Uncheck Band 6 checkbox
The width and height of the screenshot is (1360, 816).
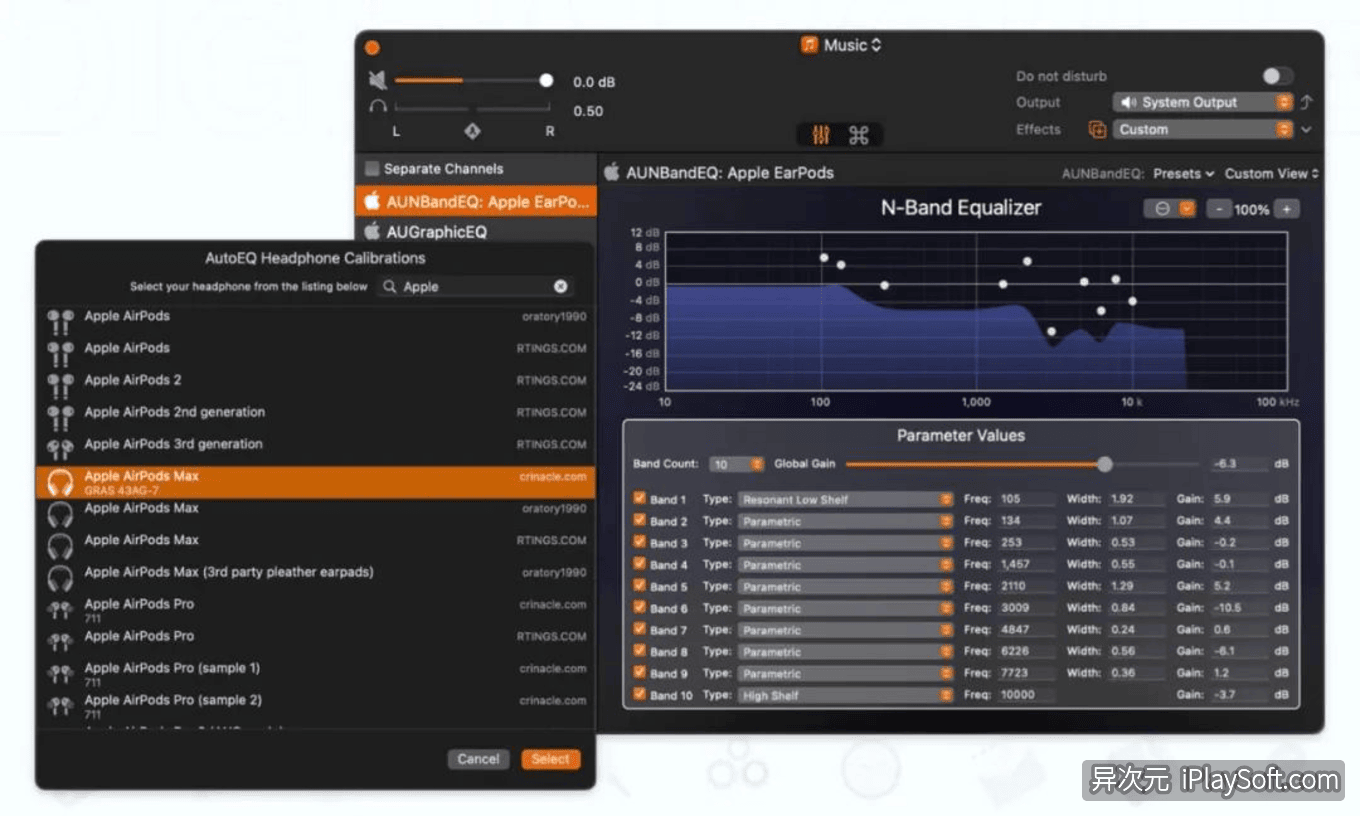[640, 607]
